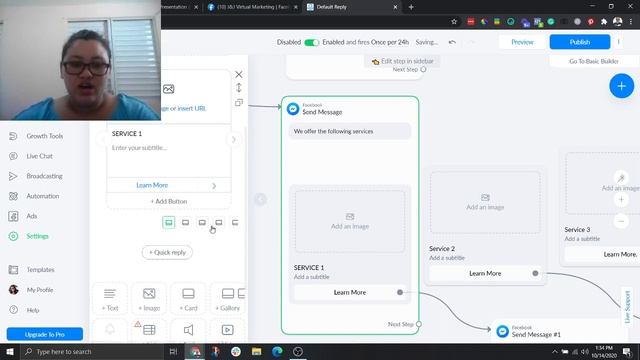This screenshot has width=640, height=360.
Task: Click + Add Button in card
Action: click(x=169, y=201)
